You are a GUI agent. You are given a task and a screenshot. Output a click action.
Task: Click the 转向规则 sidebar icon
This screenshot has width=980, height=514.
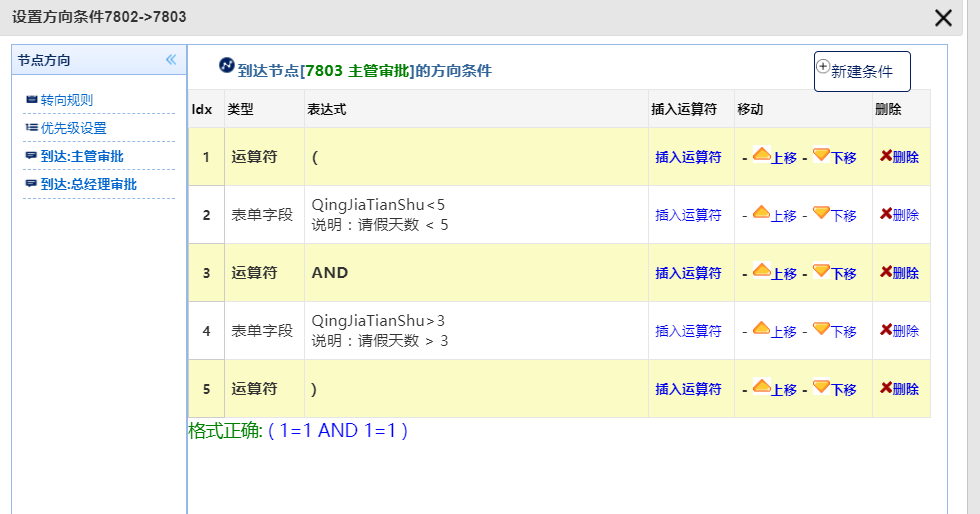click(x=32, y=99)
